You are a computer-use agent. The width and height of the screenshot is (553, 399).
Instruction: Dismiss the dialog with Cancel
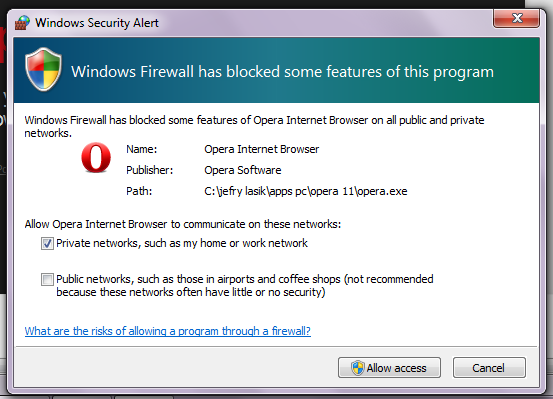tap(489, 368)
